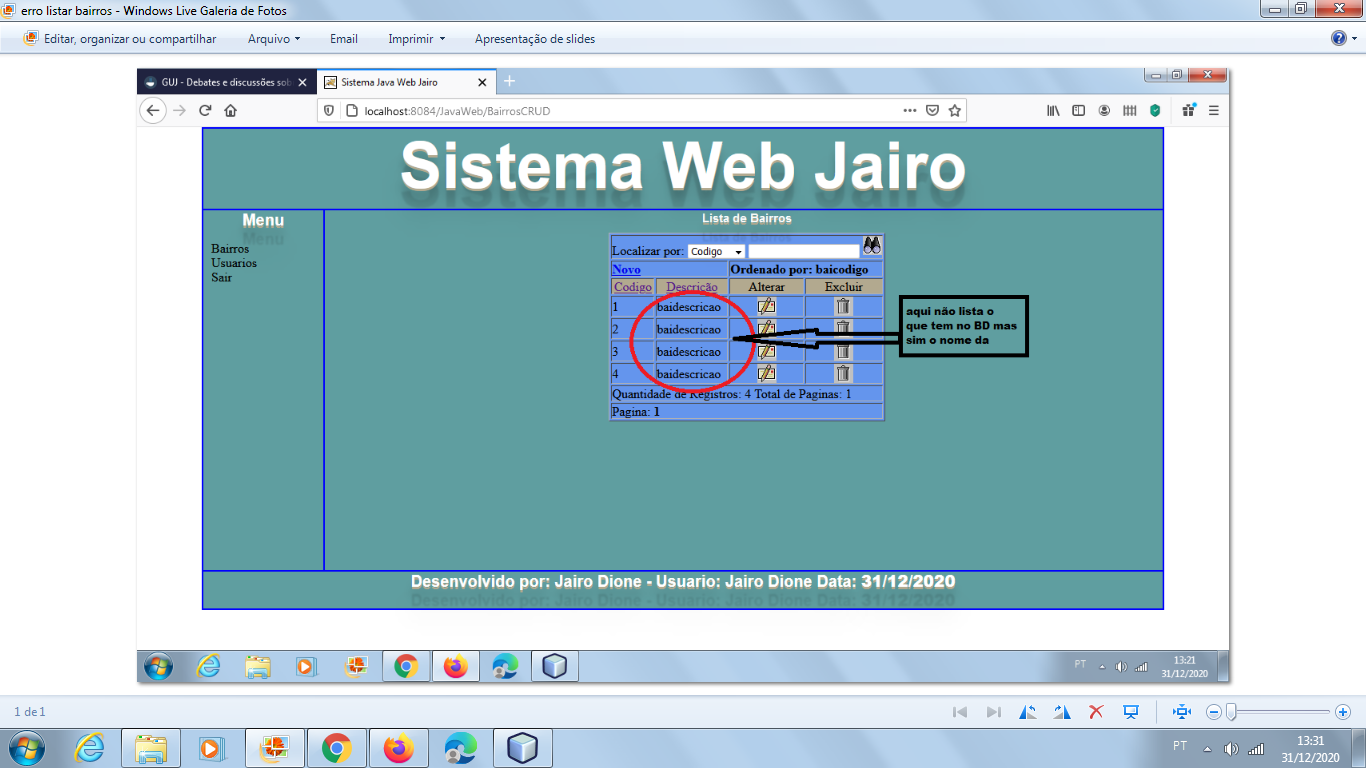Open the Photo Gallery help icon
Image resolution: width=1366 pixels, height=768 pixels.
pos(1339,38)
